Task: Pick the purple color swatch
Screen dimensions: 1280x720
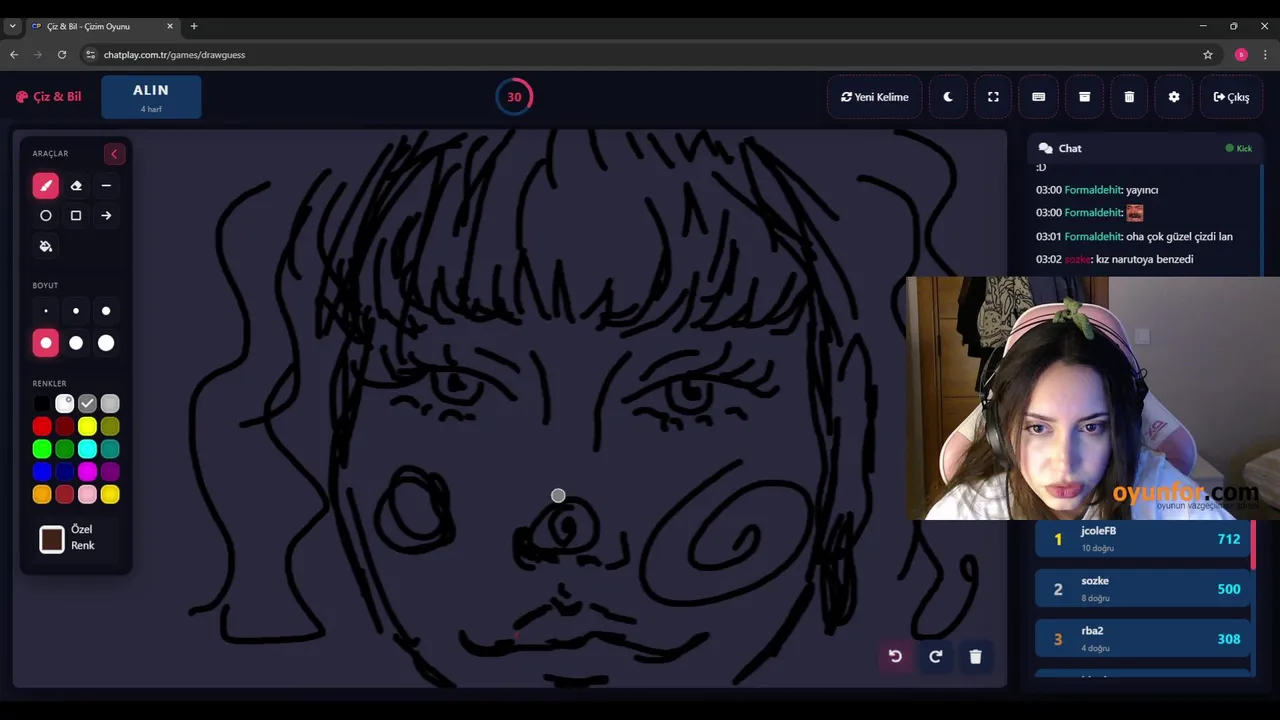Action: tap(110, 472)
